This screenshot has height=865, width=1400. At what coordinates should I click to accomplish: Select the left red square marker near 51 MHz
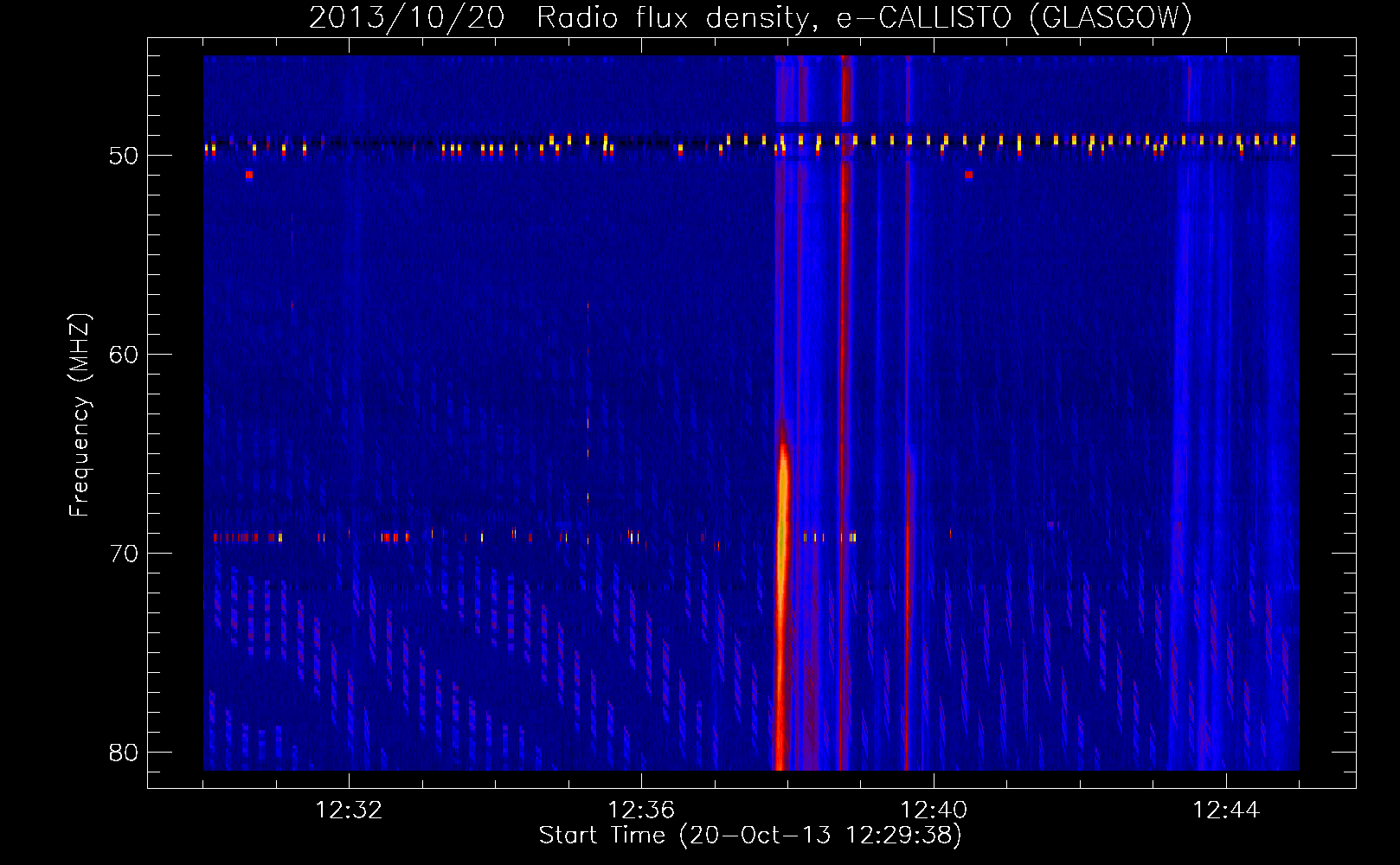coord(248,175)
